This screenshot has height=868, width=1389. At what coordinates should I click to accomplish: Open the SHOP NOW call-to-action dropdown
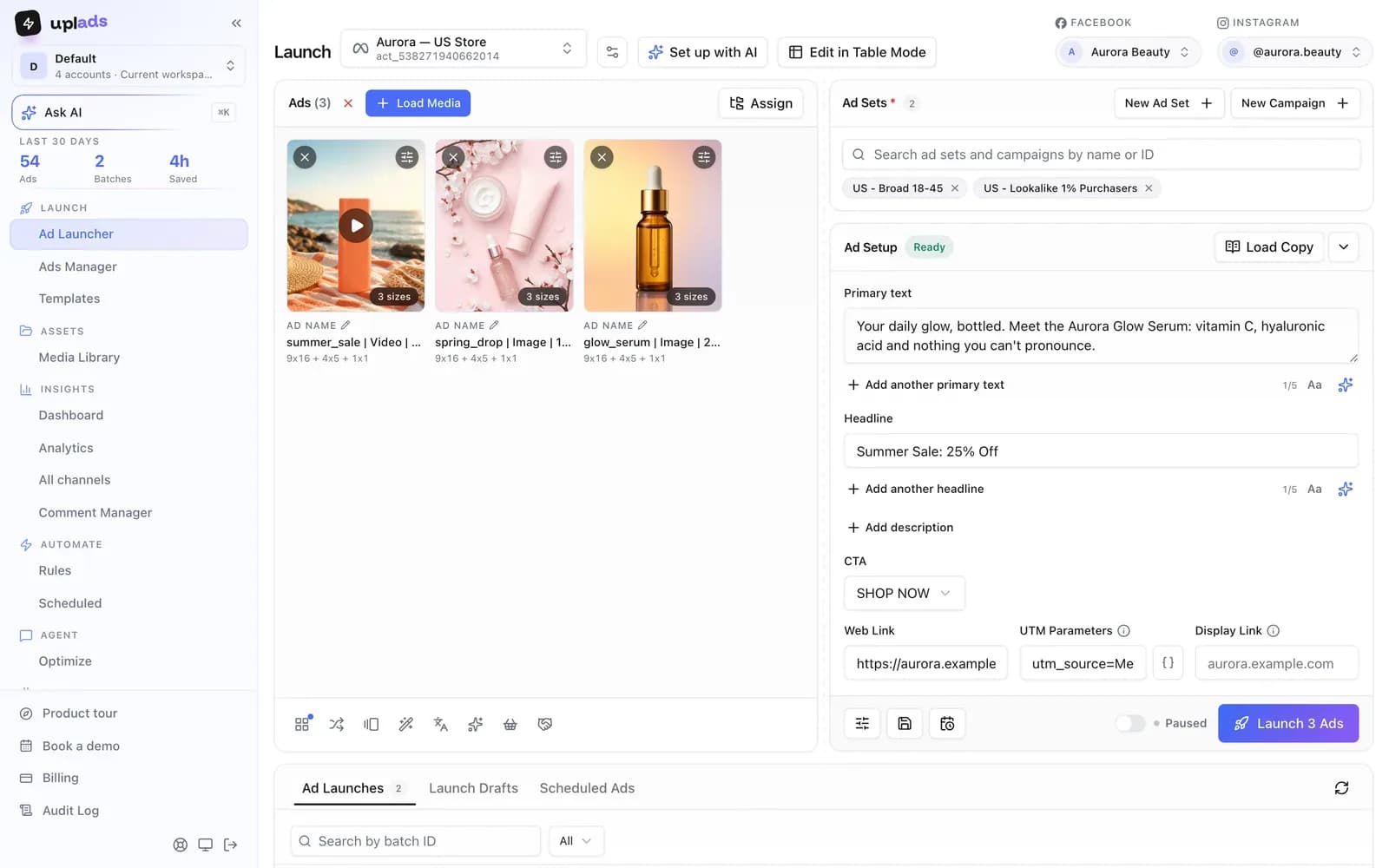(x=904, y=593)
